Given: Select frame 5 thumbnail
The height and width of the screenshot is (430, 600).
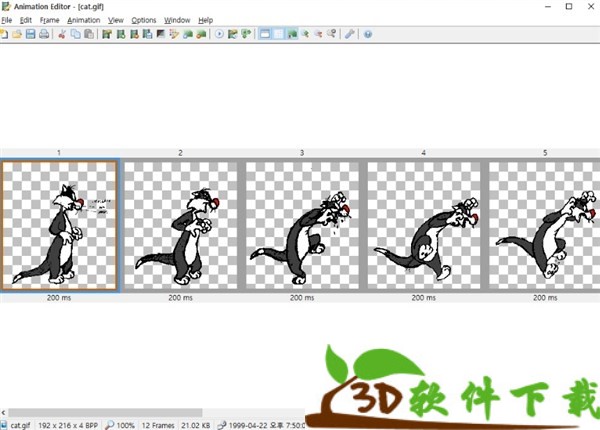Looking at the screenshot, I should pyautogui.click(x=545, y=225).
